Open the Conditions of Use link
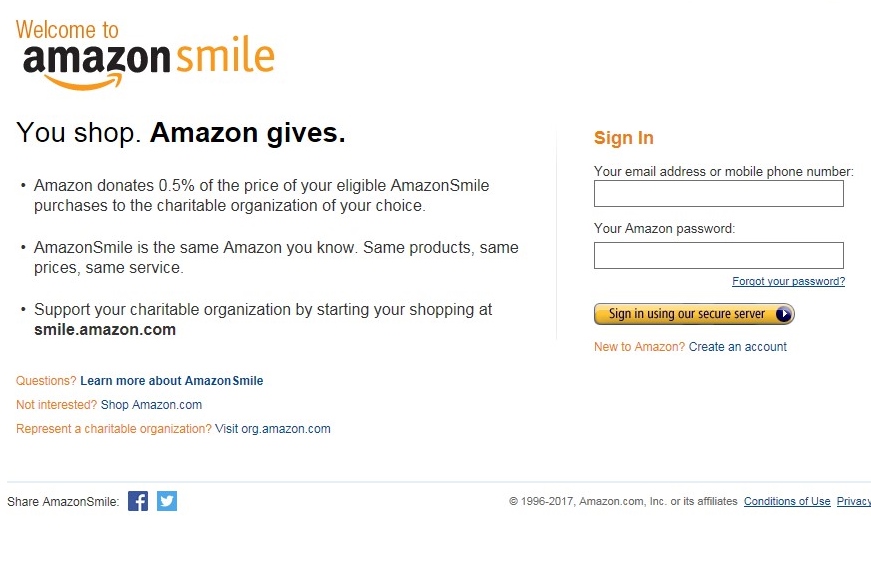The image size is (871, 582). (x=787, y=502)
